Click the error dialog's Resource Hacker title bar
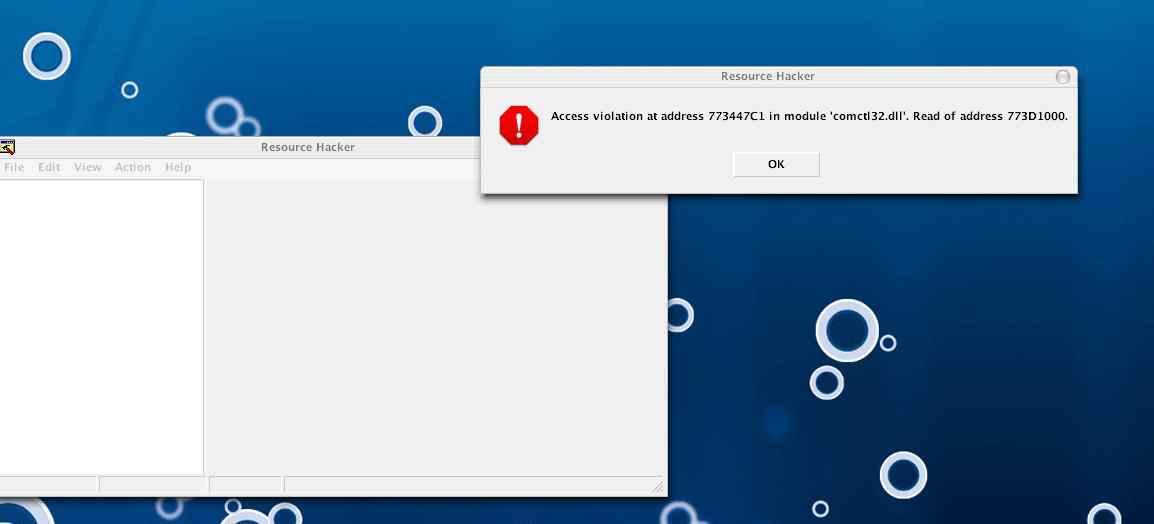The height and width of the screenshot is (524, 1154). pos(768,77)
